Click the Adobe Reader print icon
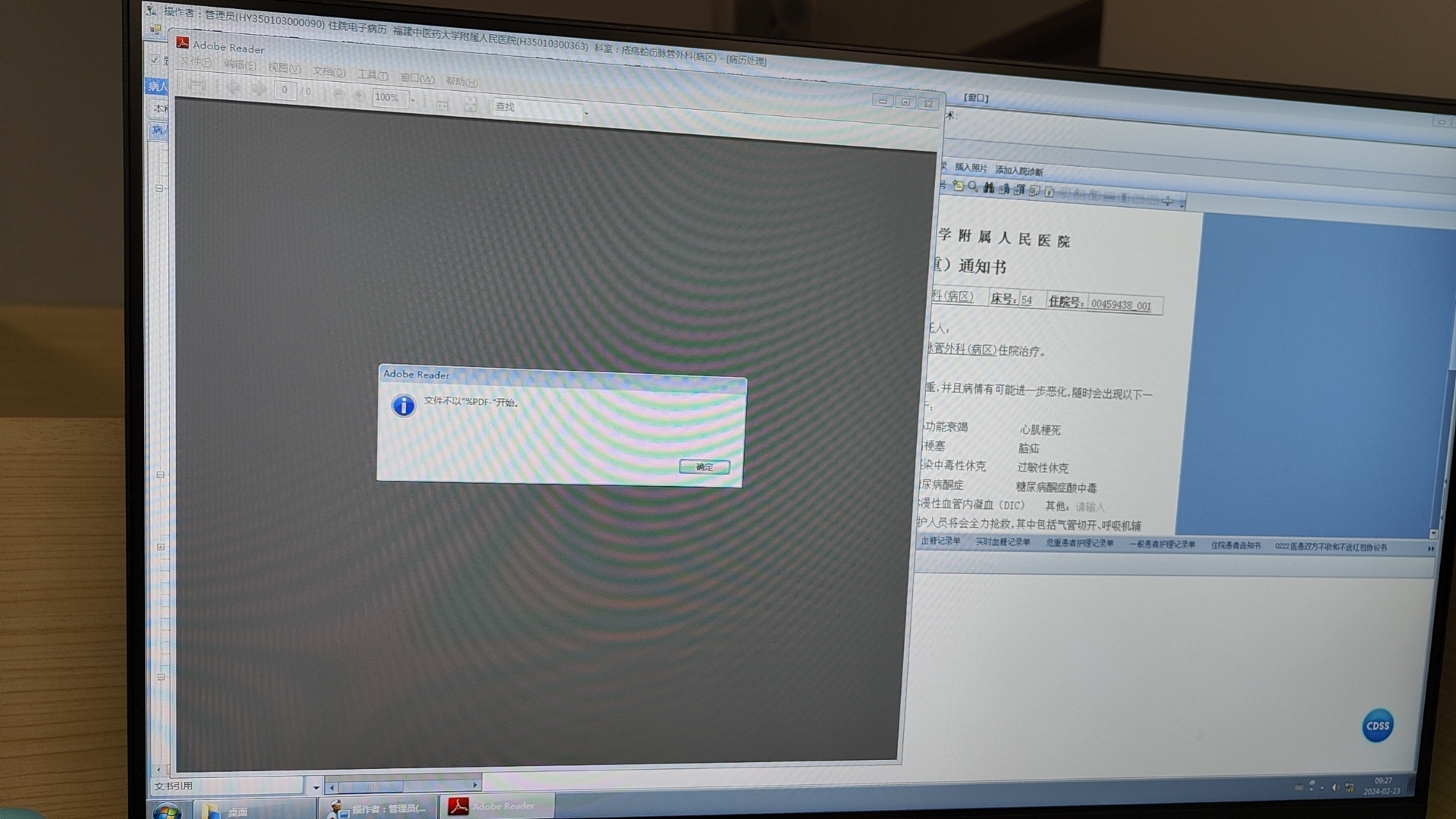The height and width of the screenshot is (819, 1456). (197, 87)
